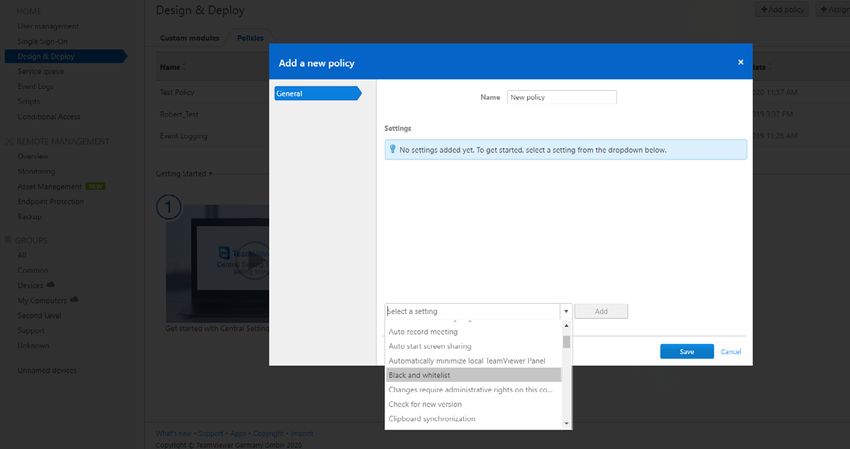Viewport: 850px width, 449px height.
Task: Select the General section in dialog
Action: [318, 93]
